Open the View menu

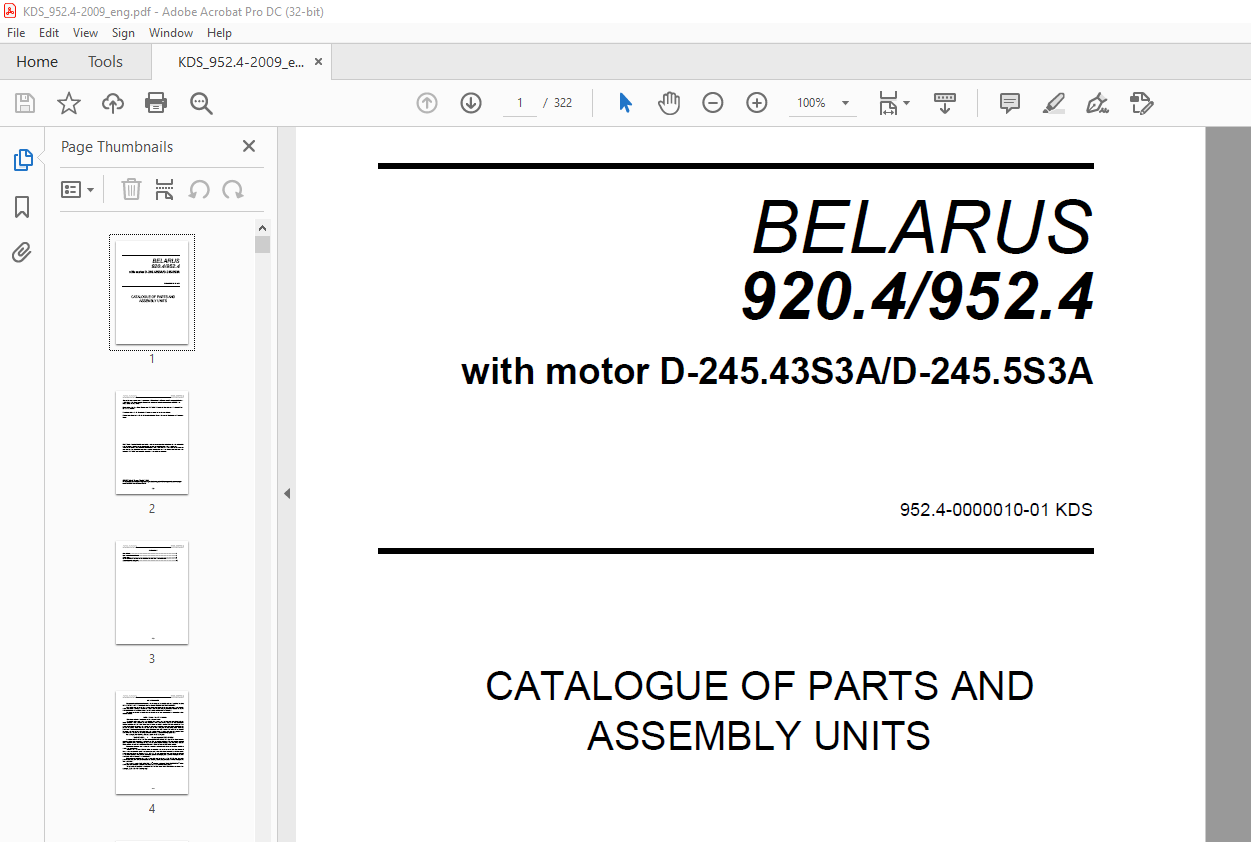[x=86, y=33]
